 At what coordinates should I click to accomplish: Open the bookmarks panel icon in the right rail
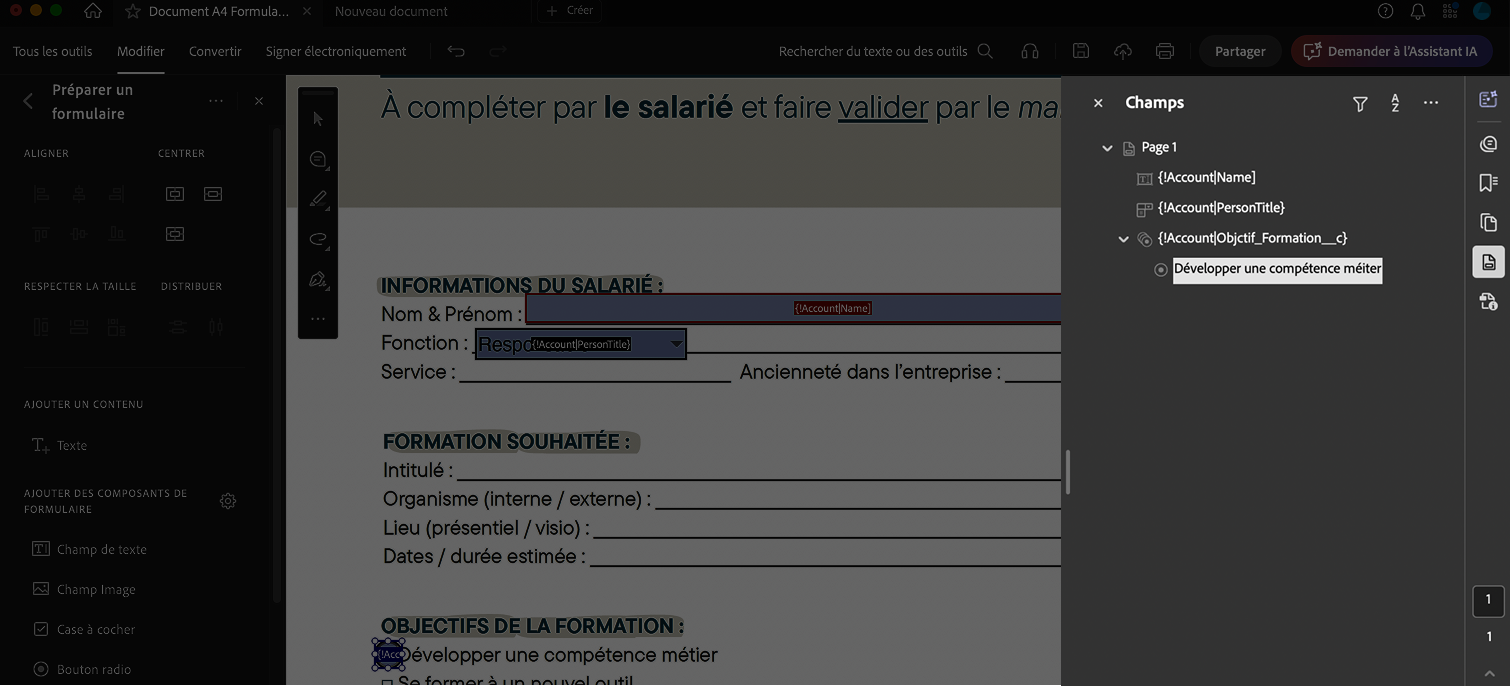1488,183
